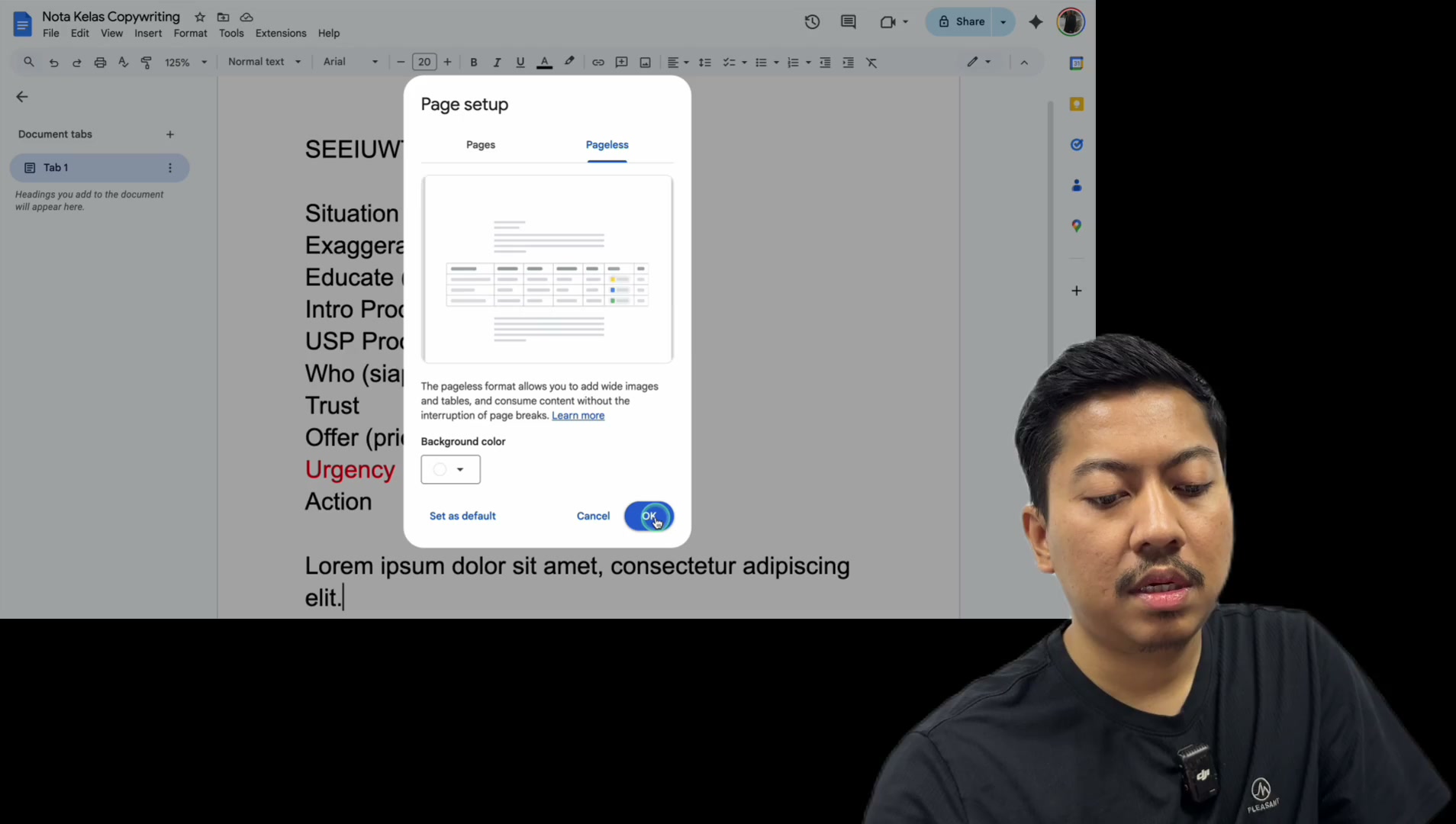Open the editing mode pencil dropdown
The image size is (1456, 824).
tap(979, 62)
